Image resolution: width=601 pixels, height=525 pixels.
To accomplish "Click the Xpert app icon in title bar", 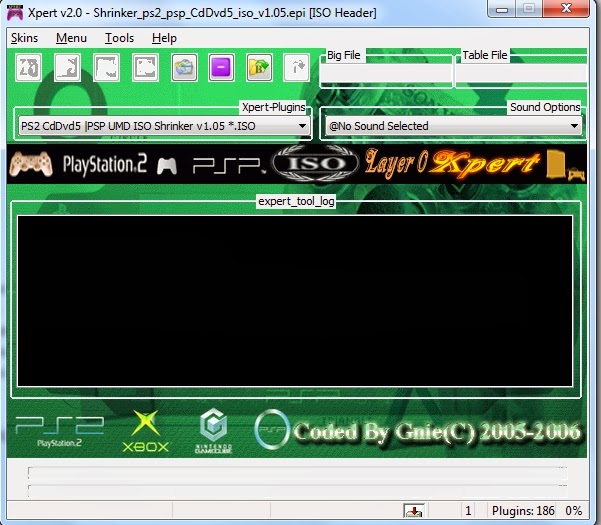I will click(15, 13).
